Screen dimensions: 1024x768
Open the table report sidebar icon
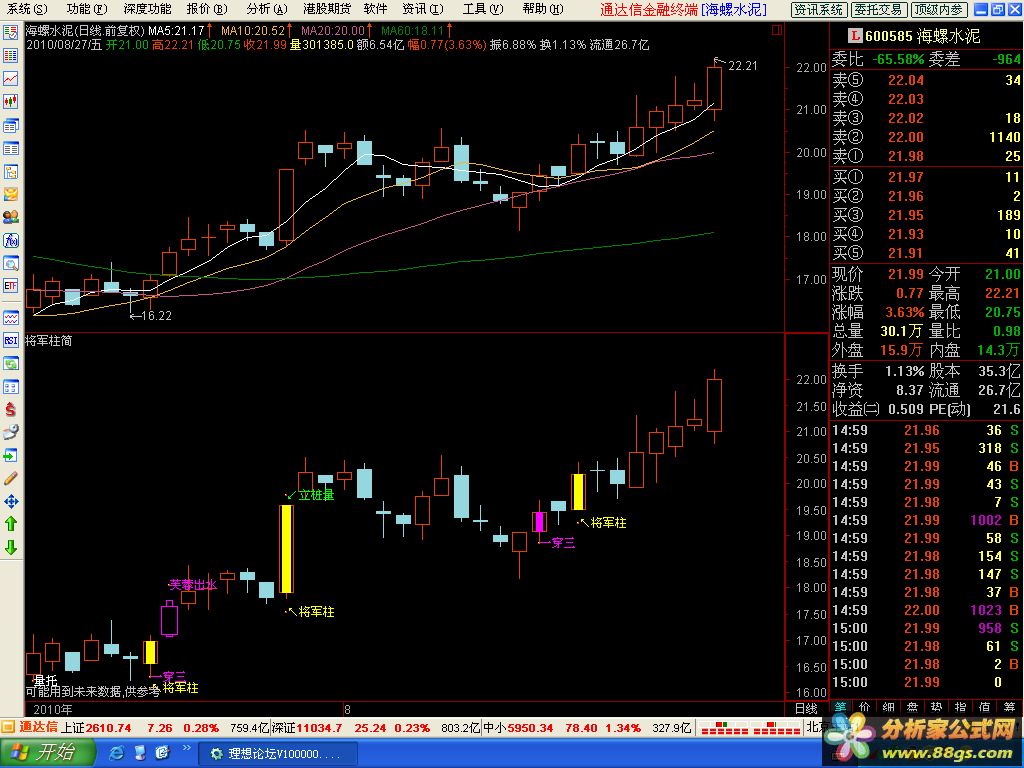[10, 149]
